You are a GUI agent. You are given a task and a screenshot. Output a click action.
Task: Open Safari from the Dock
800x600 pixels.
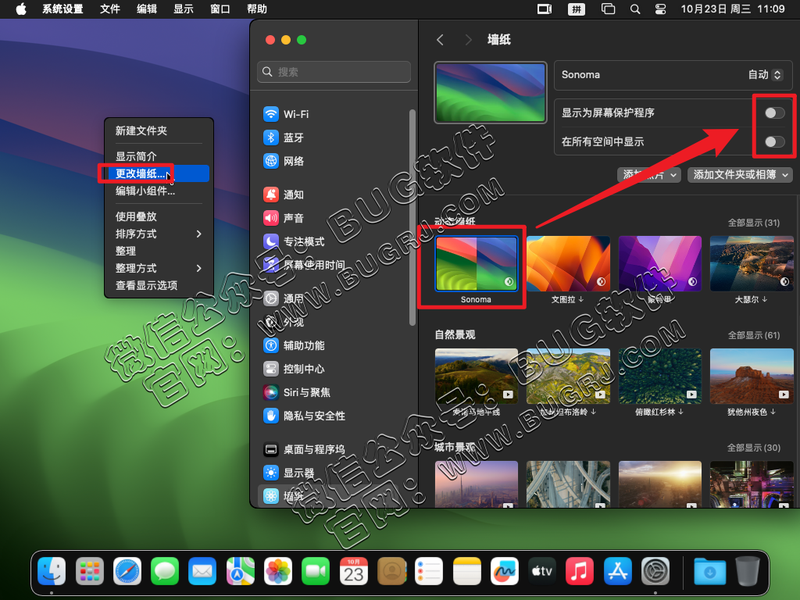pos(127,571)
